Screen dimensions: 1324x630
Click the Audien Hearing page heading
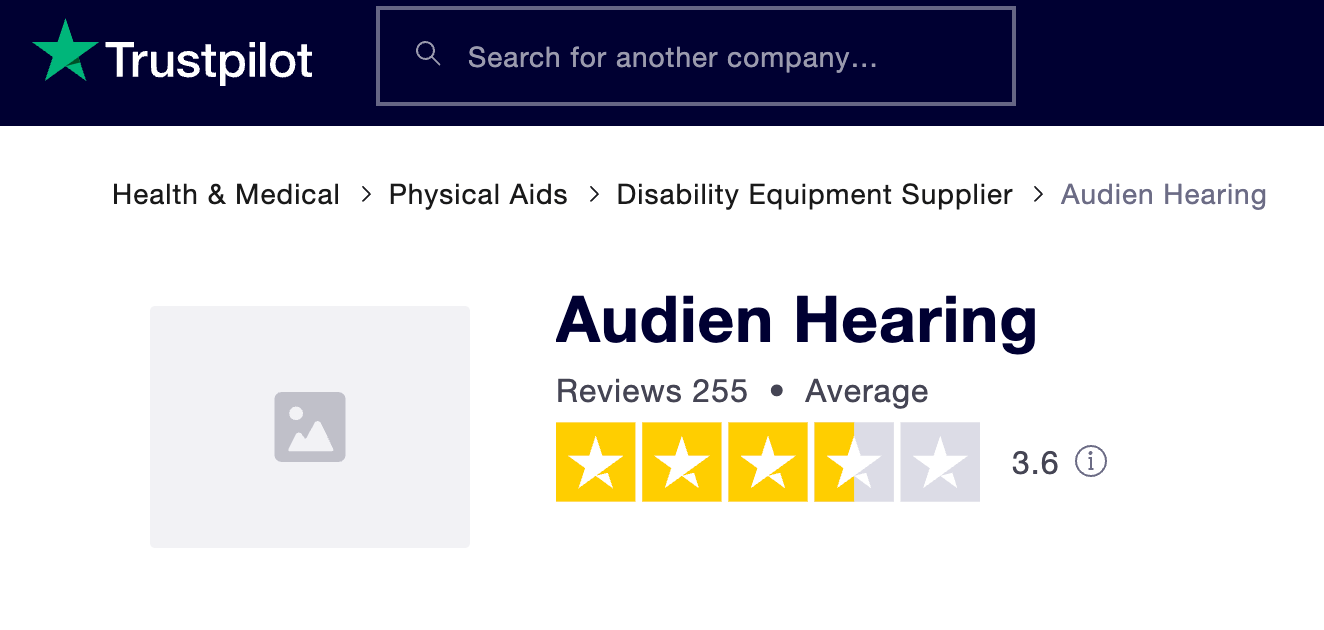pyautogui.click(x=796, y=320)
